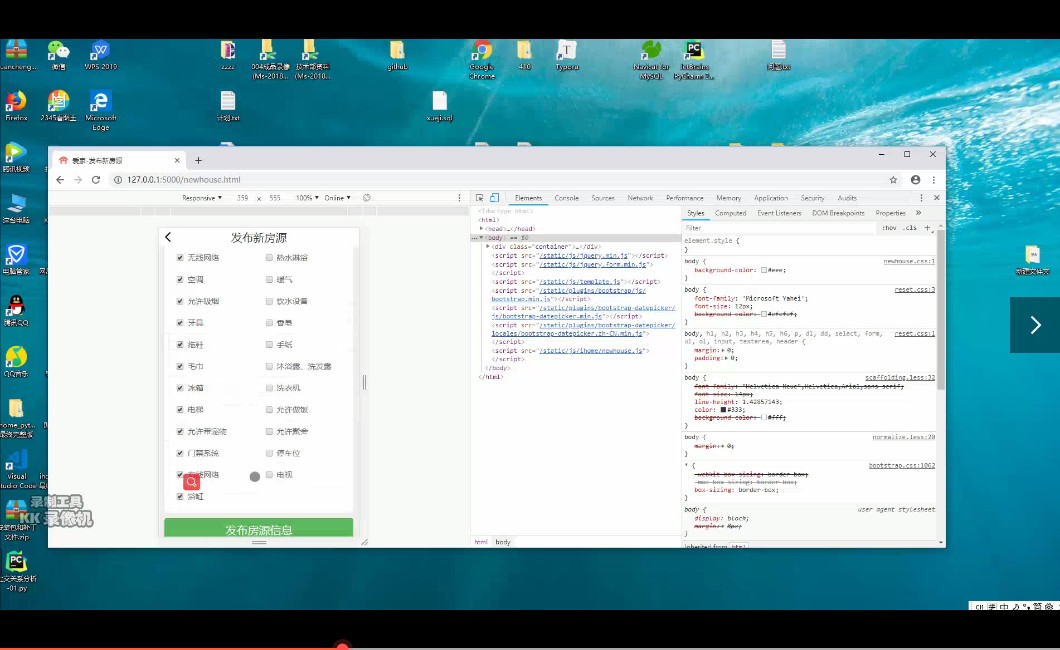The width and height of the screenshot is (1060, 650).
Task: Expand the padding property triangle in reset.css rule
Action: click(727, 358)
